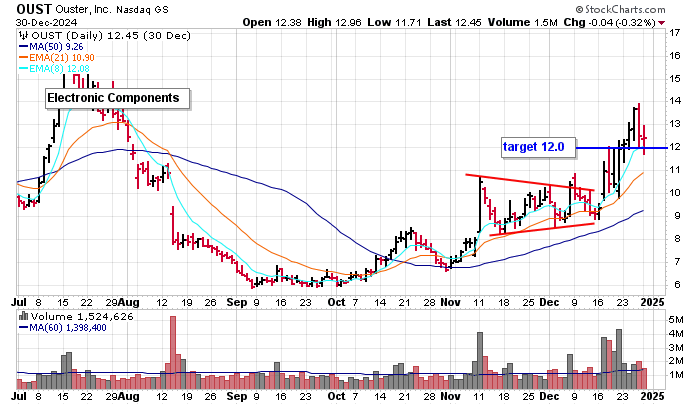The image size is (700, 405).
Task: Click 2025 on the price chart date axis
Action: click(652, 302)
